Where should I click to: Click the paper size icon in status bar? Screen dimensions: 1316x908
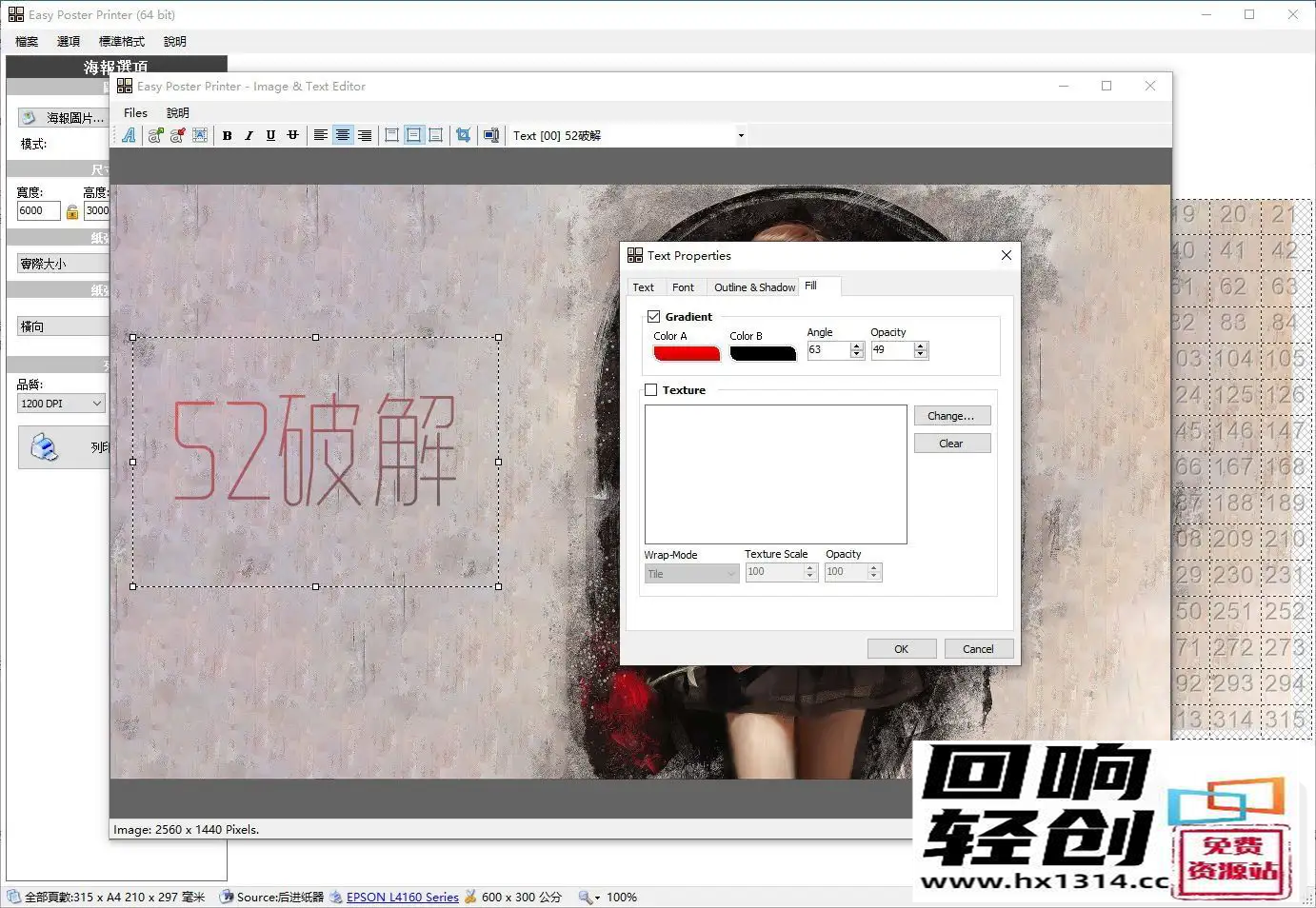(470, 897)
